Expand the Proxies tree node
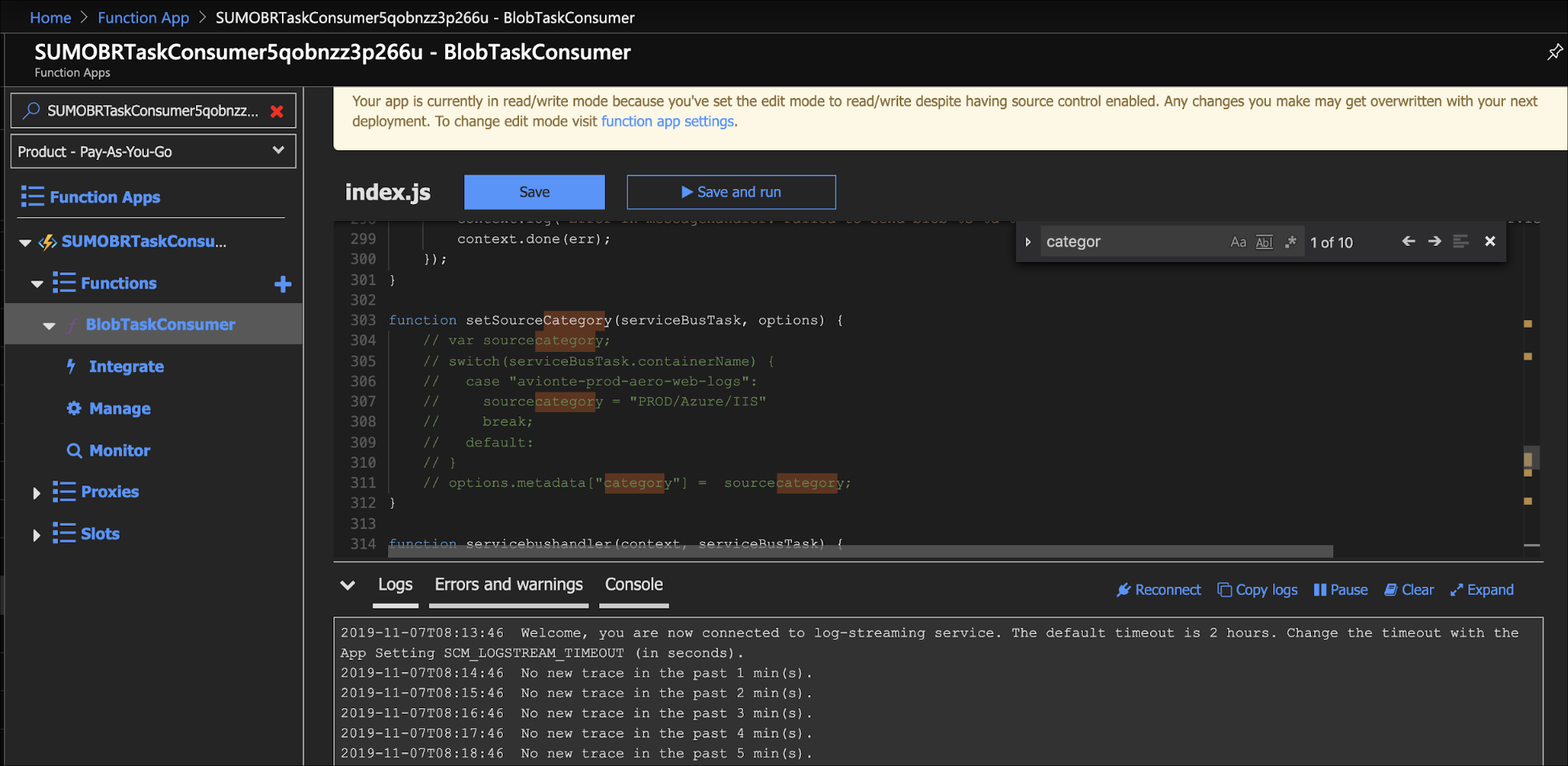Viewport: 1568px width, 766px height. [x=36, y=493]
